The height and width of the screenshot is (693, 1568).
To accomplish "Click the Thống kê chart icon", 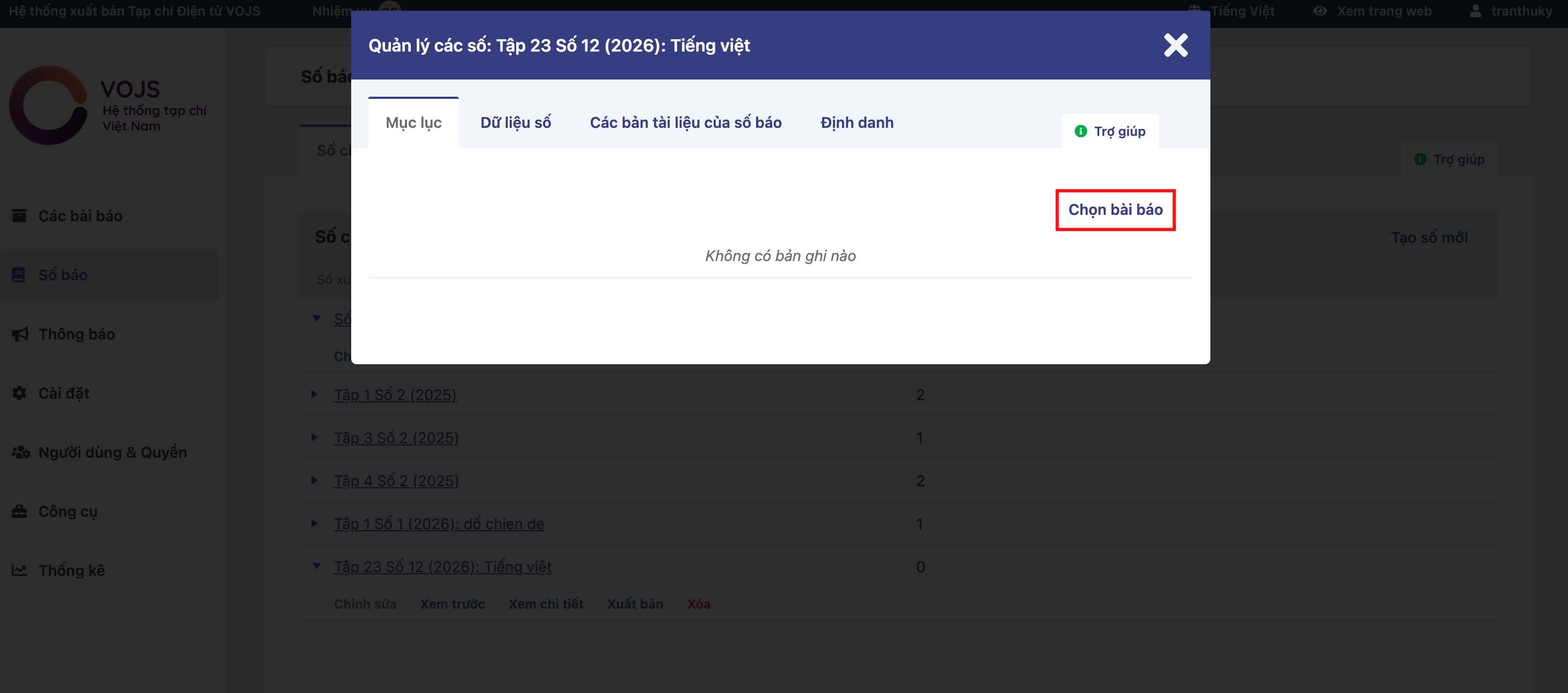I will click(19, 570).
